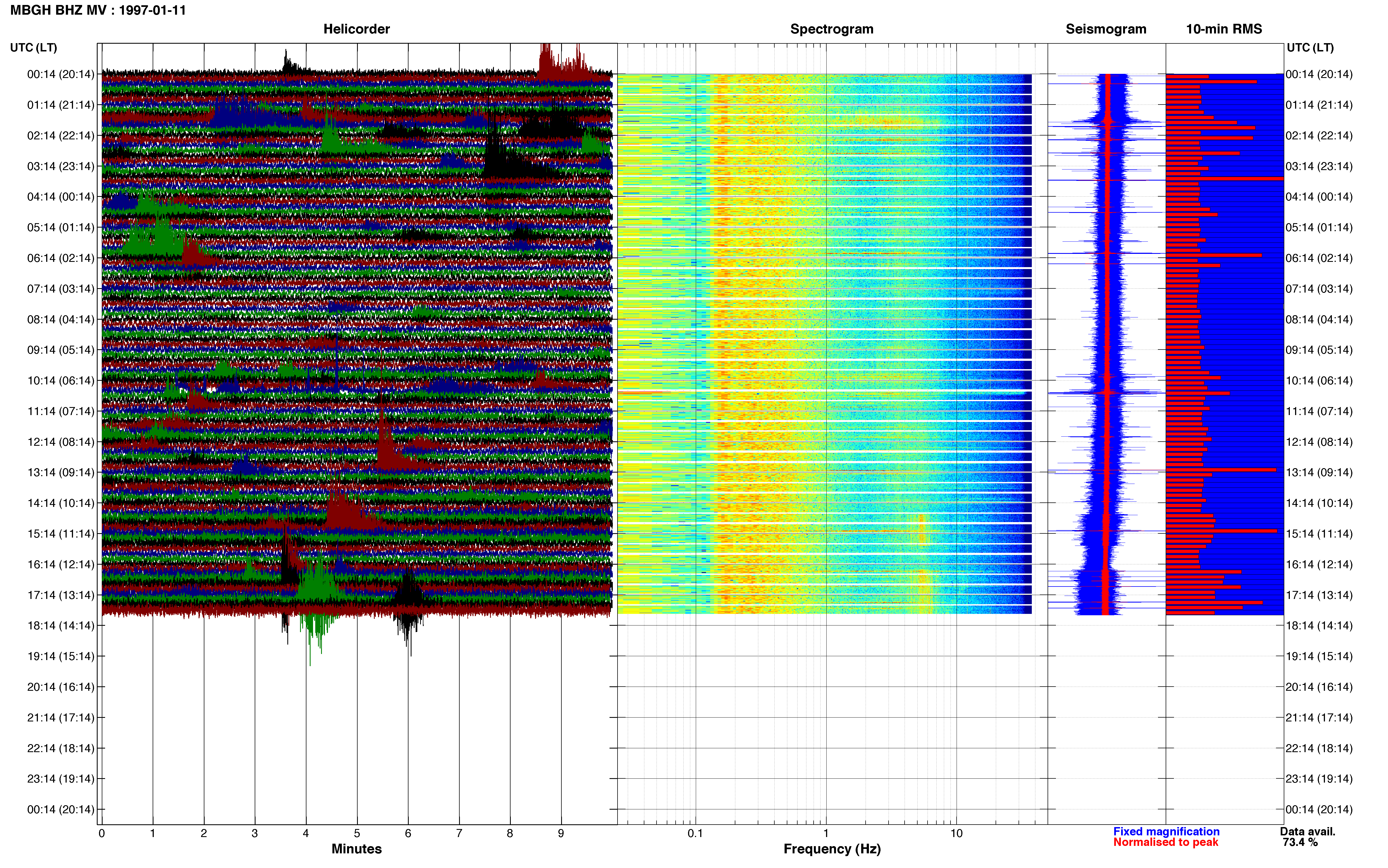
Task: Click left time label '02:14 (22:14)'
Action: click(x=60, y=135)
